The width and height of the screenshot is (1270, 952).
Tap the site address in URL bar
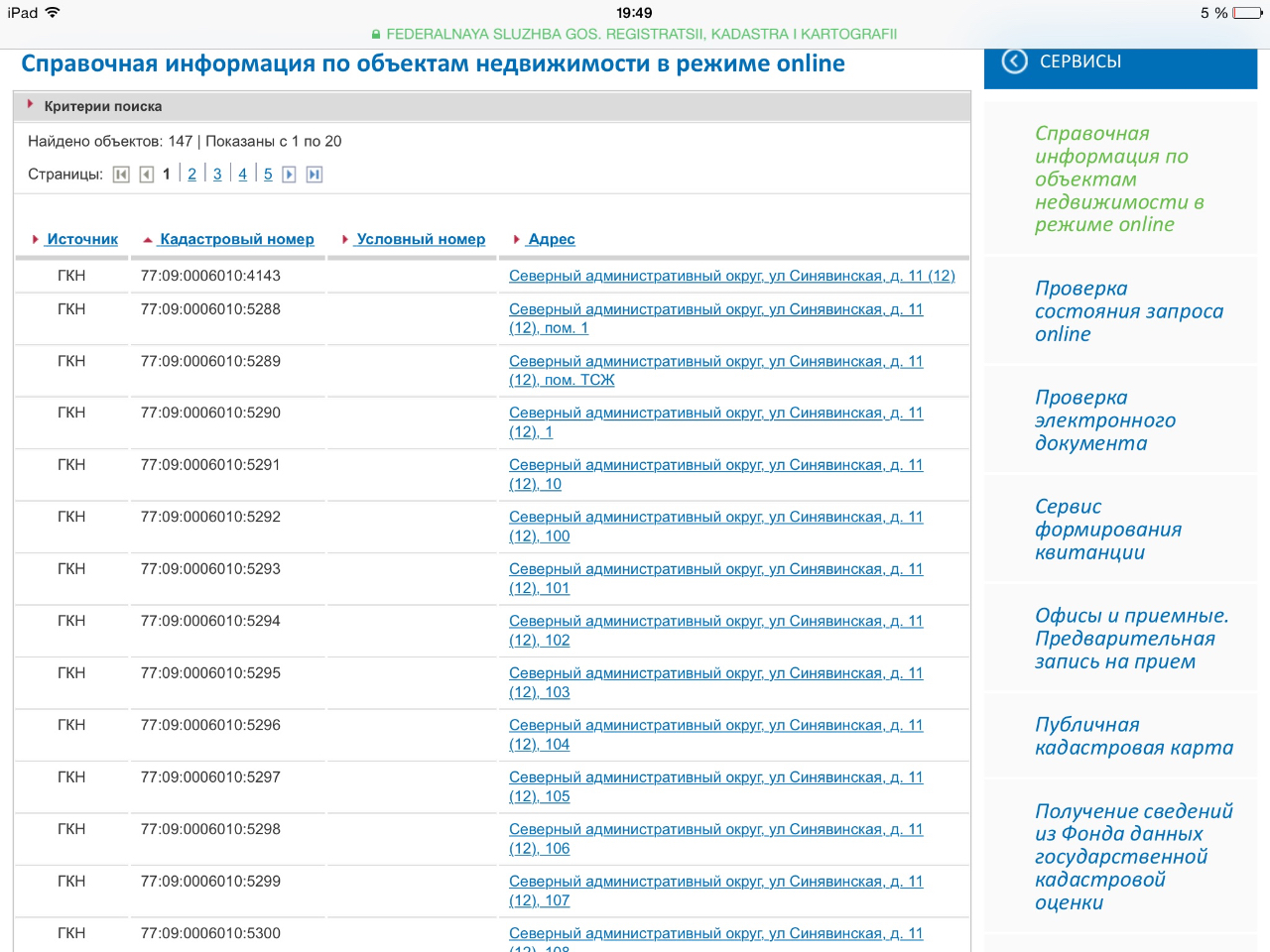641,34
